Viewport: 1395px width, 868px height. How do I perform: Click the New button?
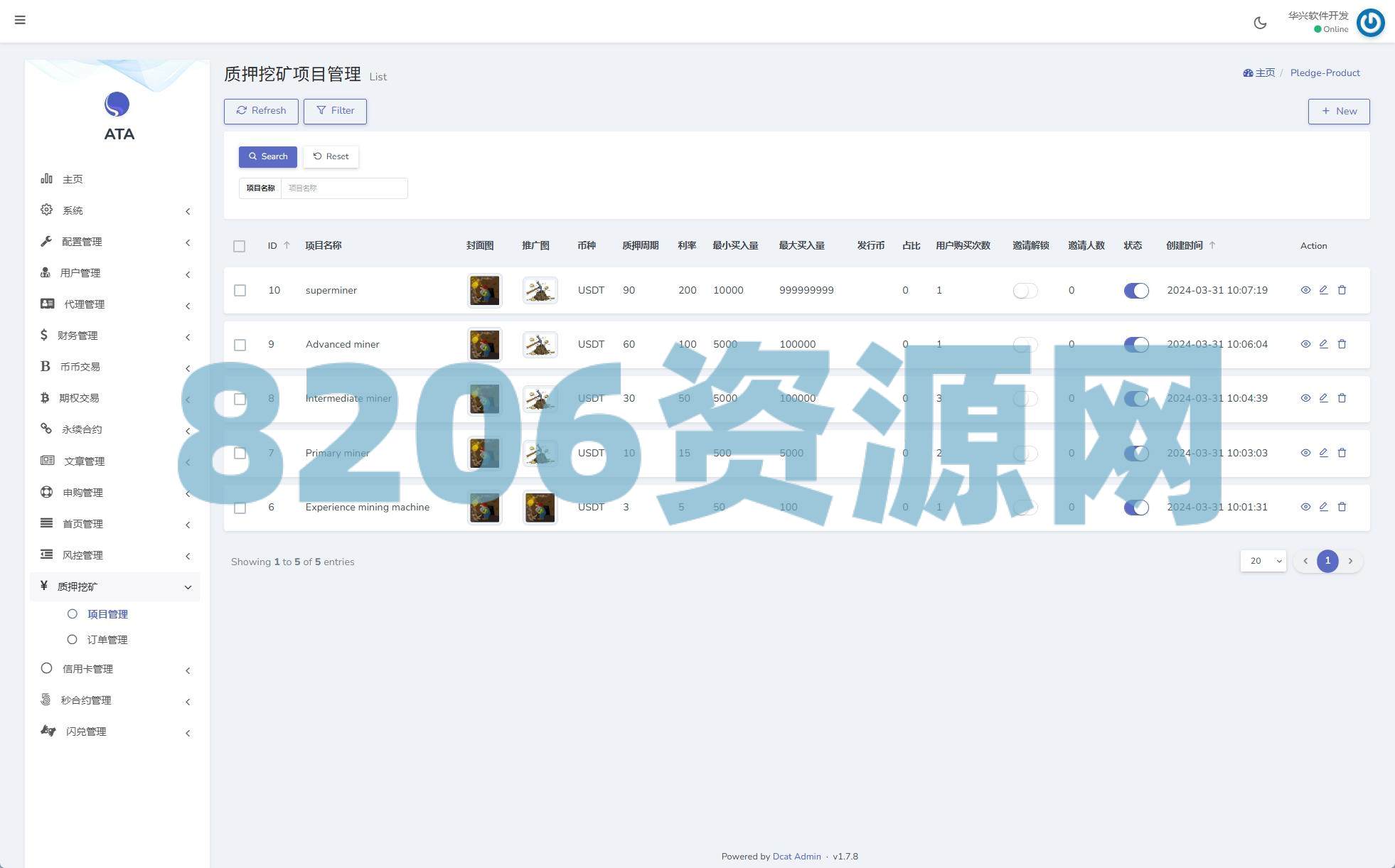pos(1338,111)
